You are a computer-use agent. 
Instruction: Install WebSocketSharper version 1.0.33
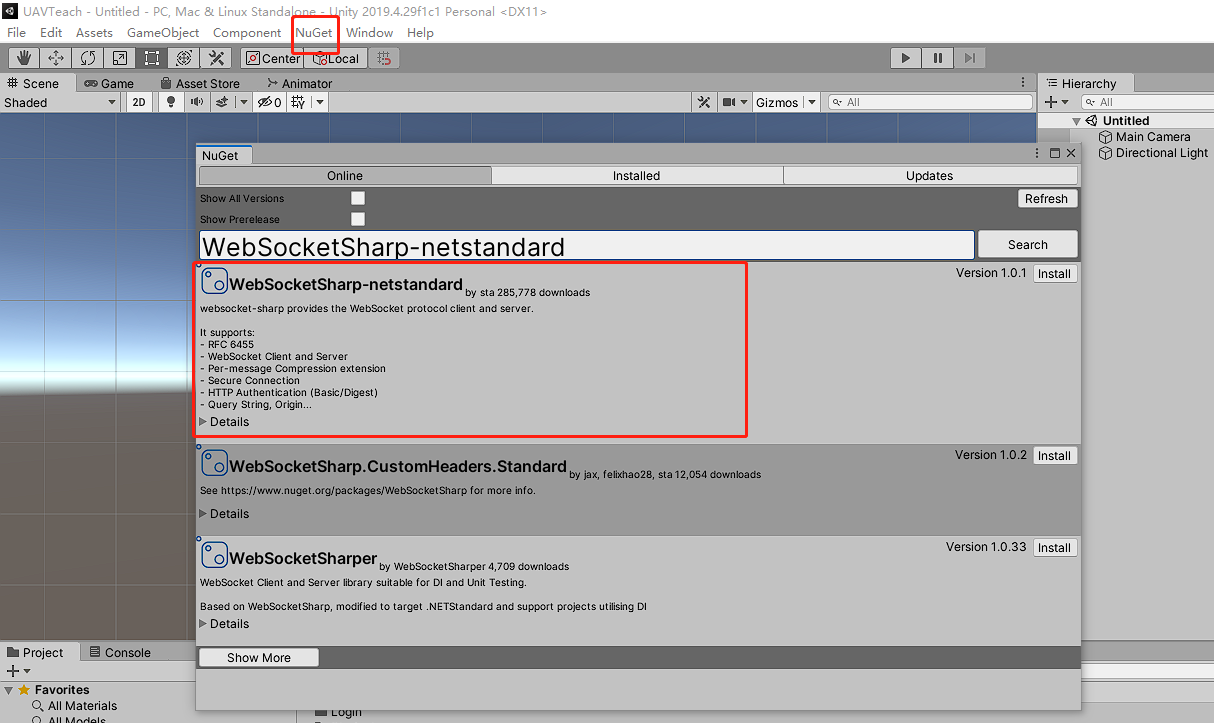(x=1054, y=547)
